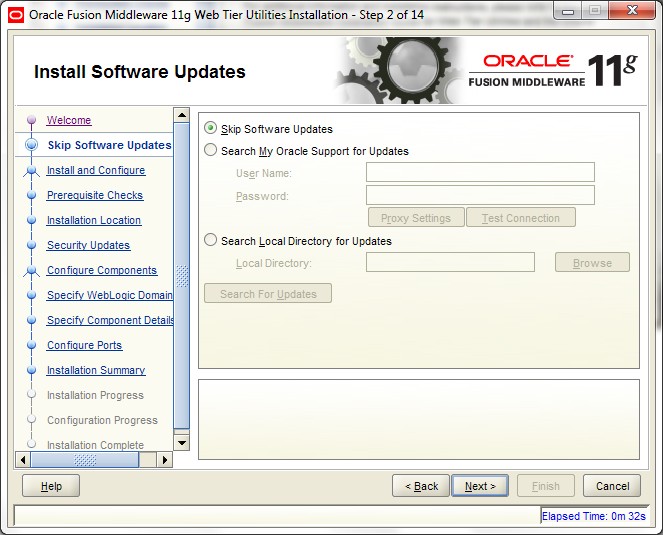Click the Local Directory input field

point(450,262)
